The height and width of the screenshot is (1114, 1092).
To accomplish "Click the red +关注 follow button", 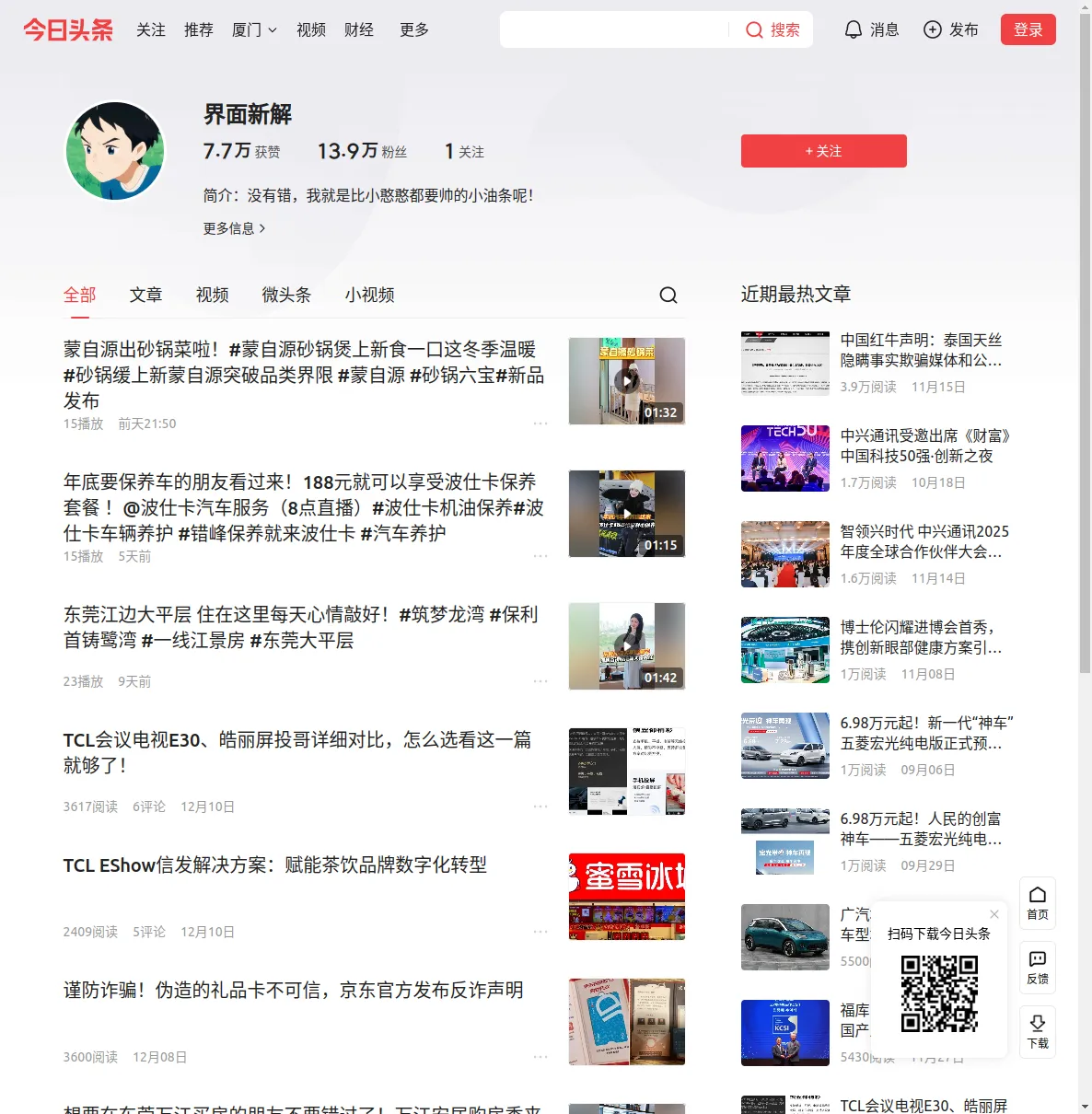I will pos(824,151).
